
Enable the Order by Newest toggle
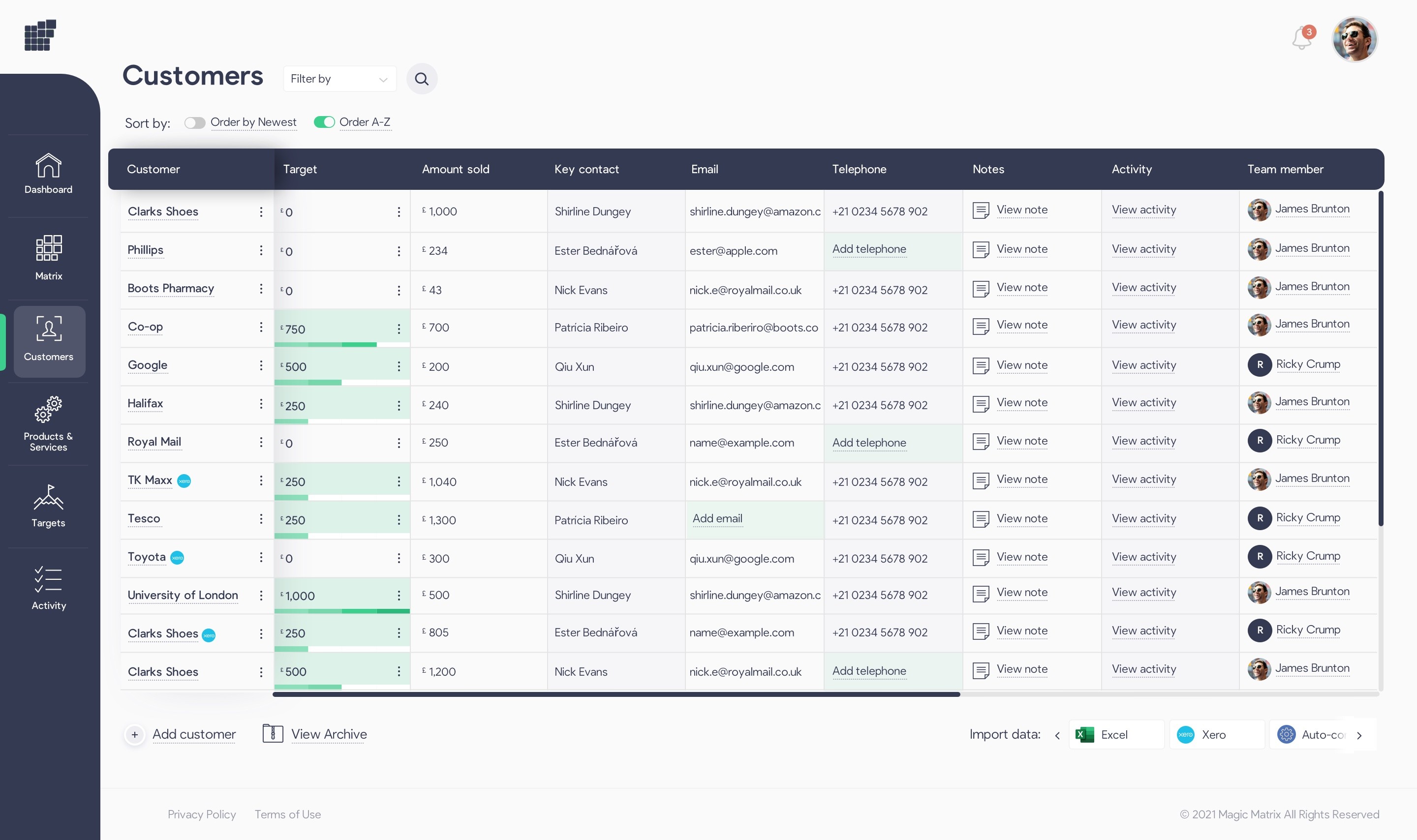pos(195,123)
